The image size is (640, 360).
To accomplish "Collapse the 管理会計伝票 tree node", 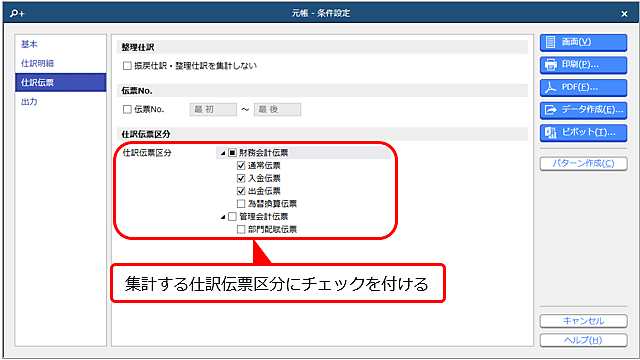I will click(223, 217).
